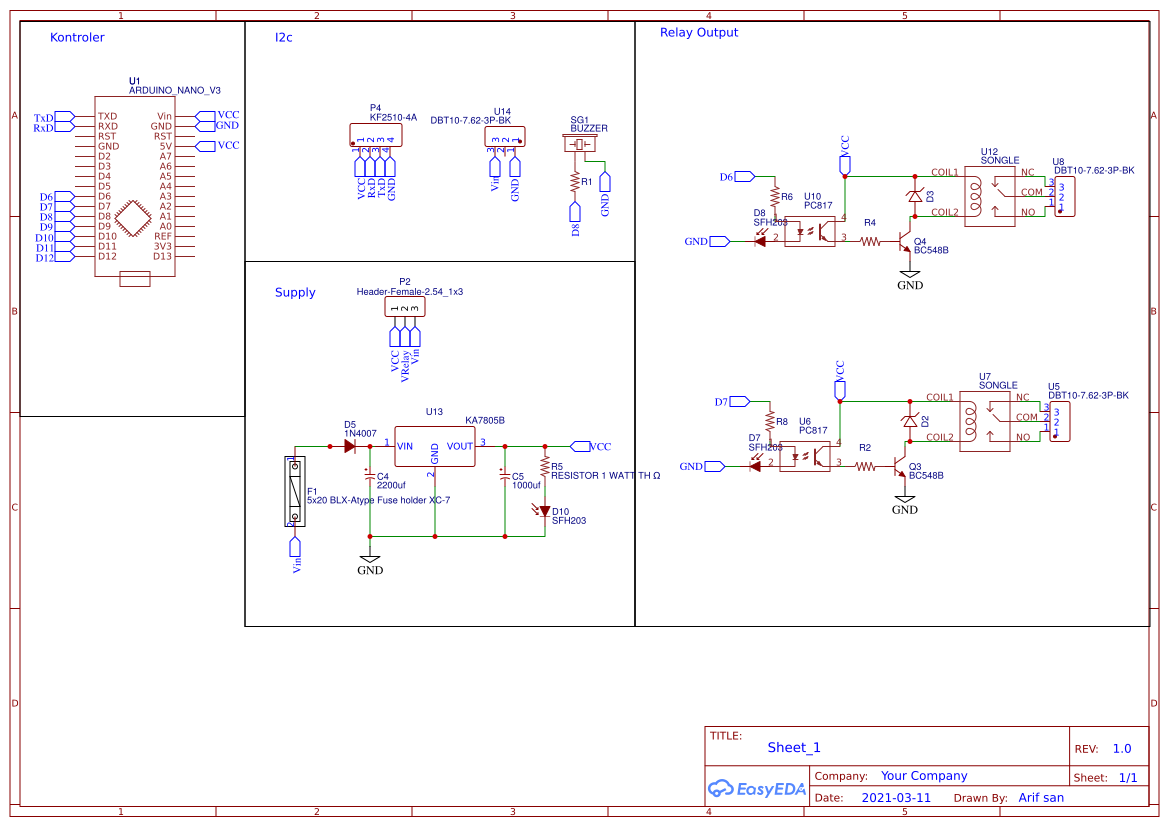1169x827 pixels.
Task: Select the PC817 optocoupler U10
Action: click(810, 232)
